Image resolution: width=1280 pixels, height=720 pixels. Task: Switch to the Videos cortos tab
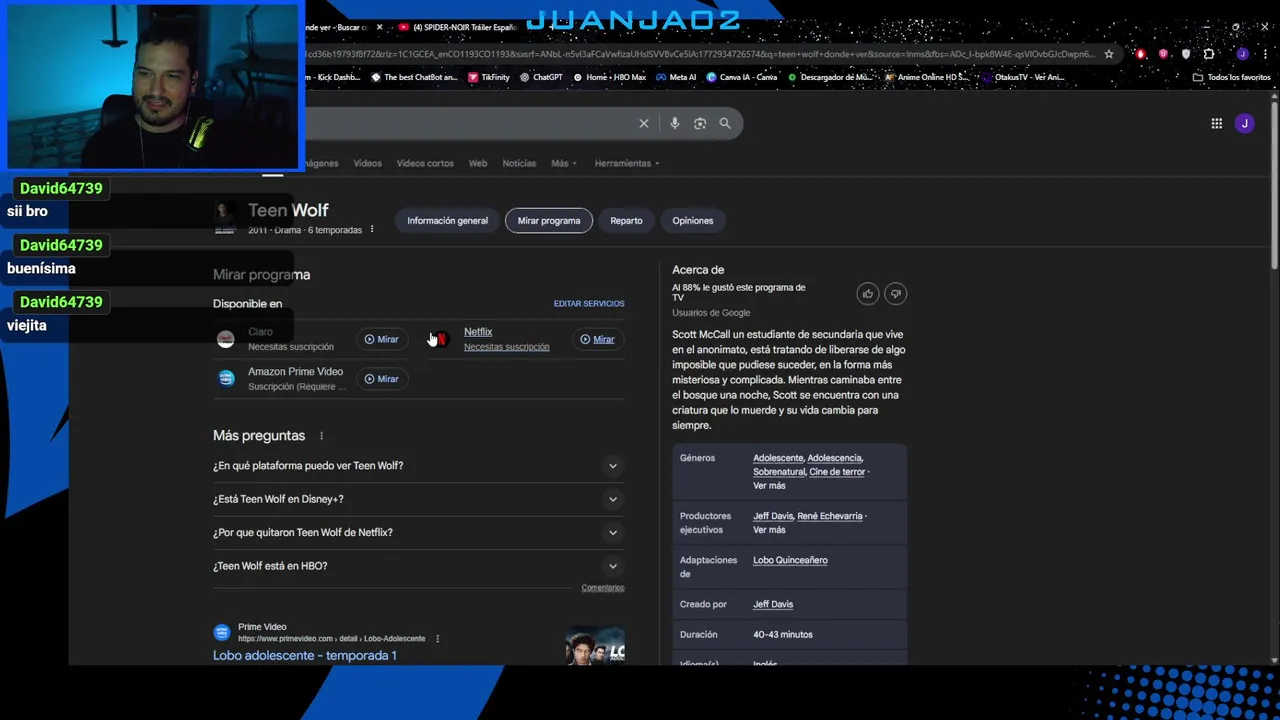(x=425, y=163)
